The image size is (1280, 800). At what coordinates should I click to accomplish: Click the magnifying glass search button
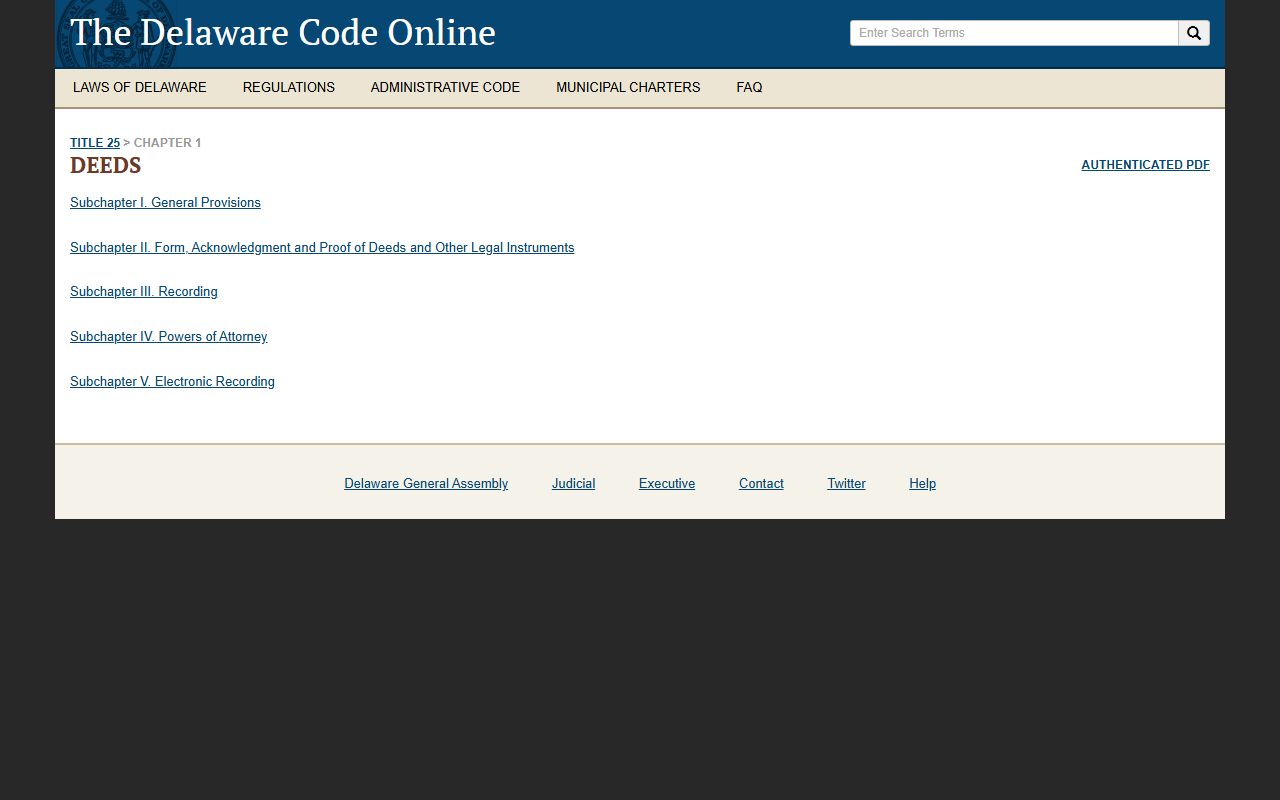[1194, 33]
